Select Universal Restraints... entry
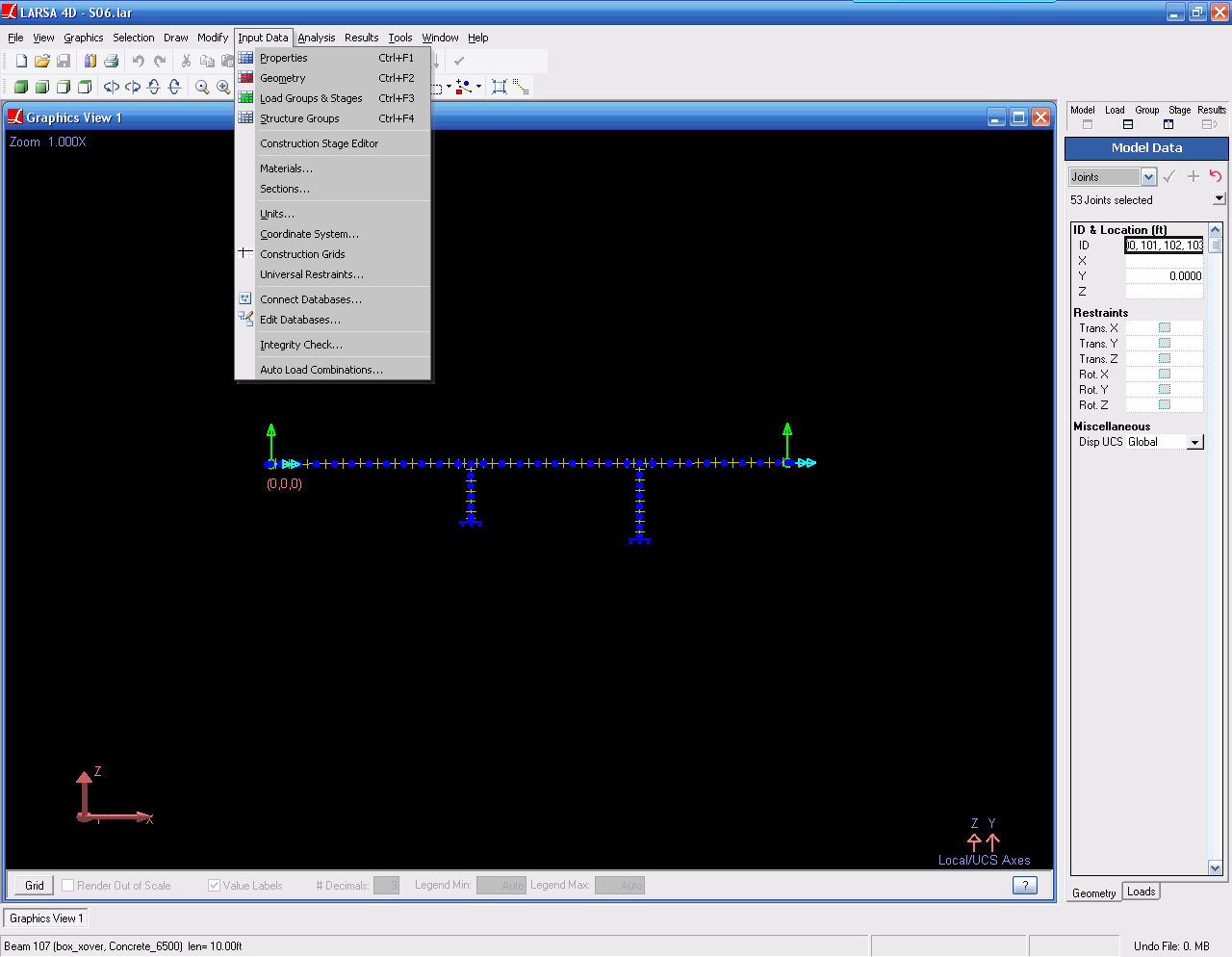 333,274
